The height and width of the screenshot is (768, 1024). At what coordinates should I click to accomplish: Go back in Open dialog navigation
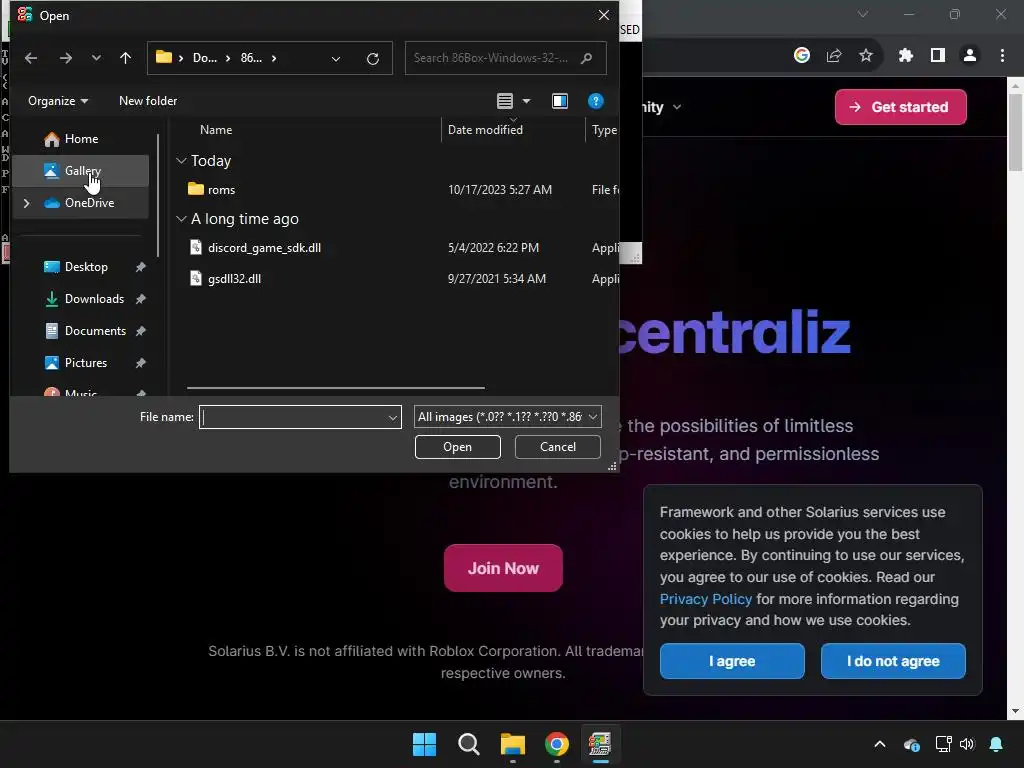31,58
